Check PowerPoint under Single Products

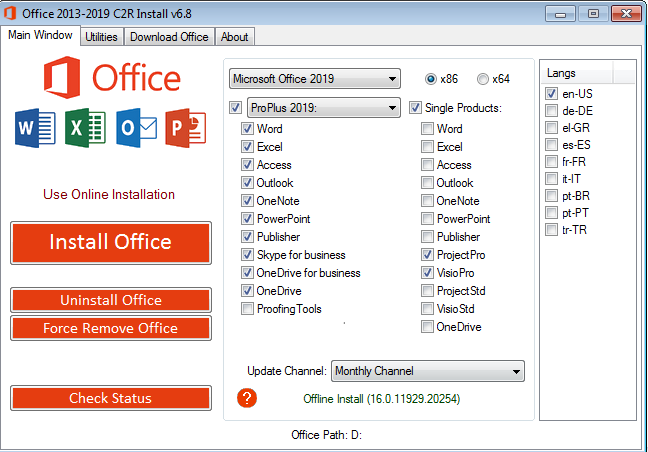point(427,219)
